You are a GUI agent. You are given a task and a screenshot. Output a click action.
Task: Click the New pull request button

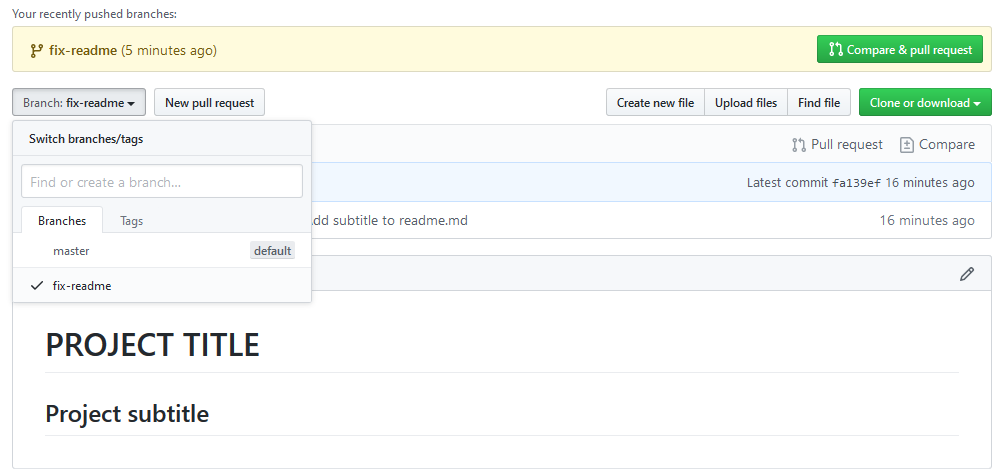[209, 103]
